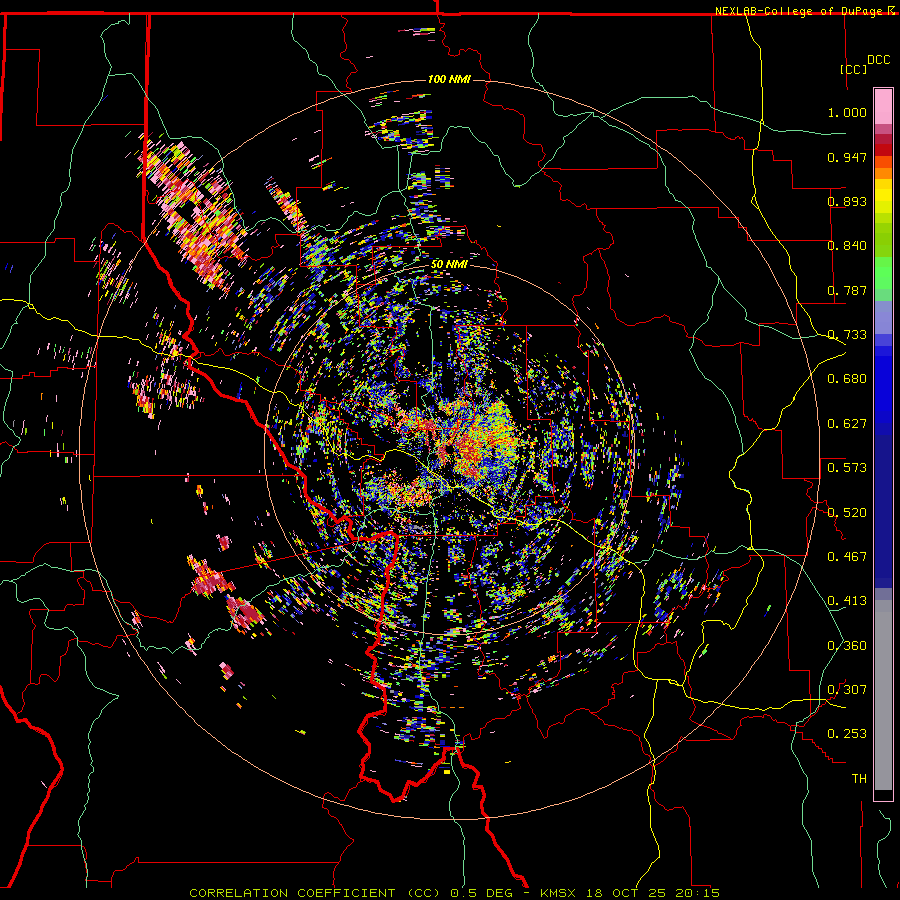Screen dimensions: 900x900
Task: Click the bright green segment of the color bar
Action: pos(883,273)
